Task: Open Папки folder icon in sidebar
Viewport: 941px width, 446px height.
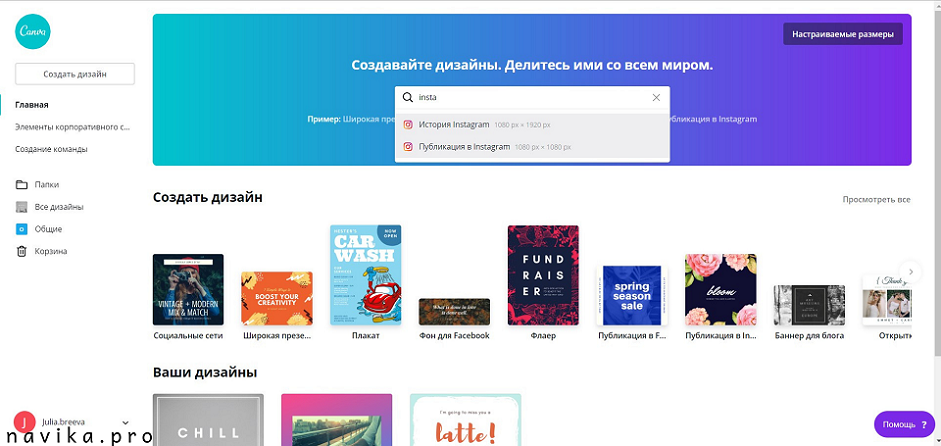Action: 22,185
